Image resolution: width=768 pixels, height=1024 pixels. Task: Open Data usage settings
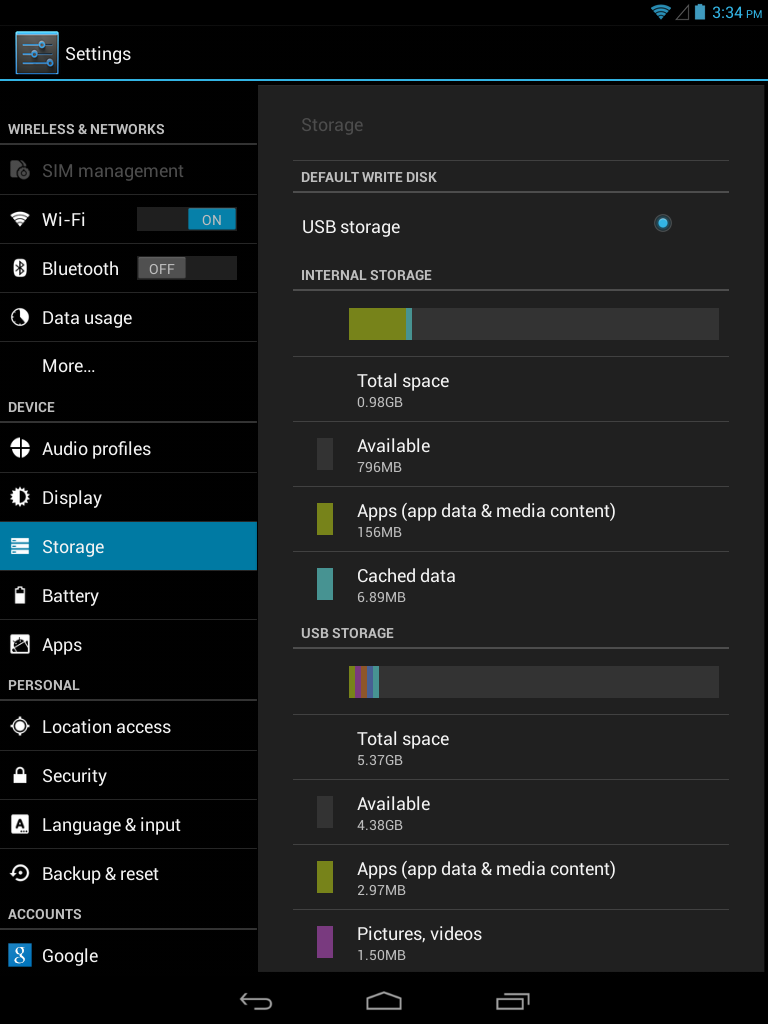pyautogui.click(x=128, y=317)
